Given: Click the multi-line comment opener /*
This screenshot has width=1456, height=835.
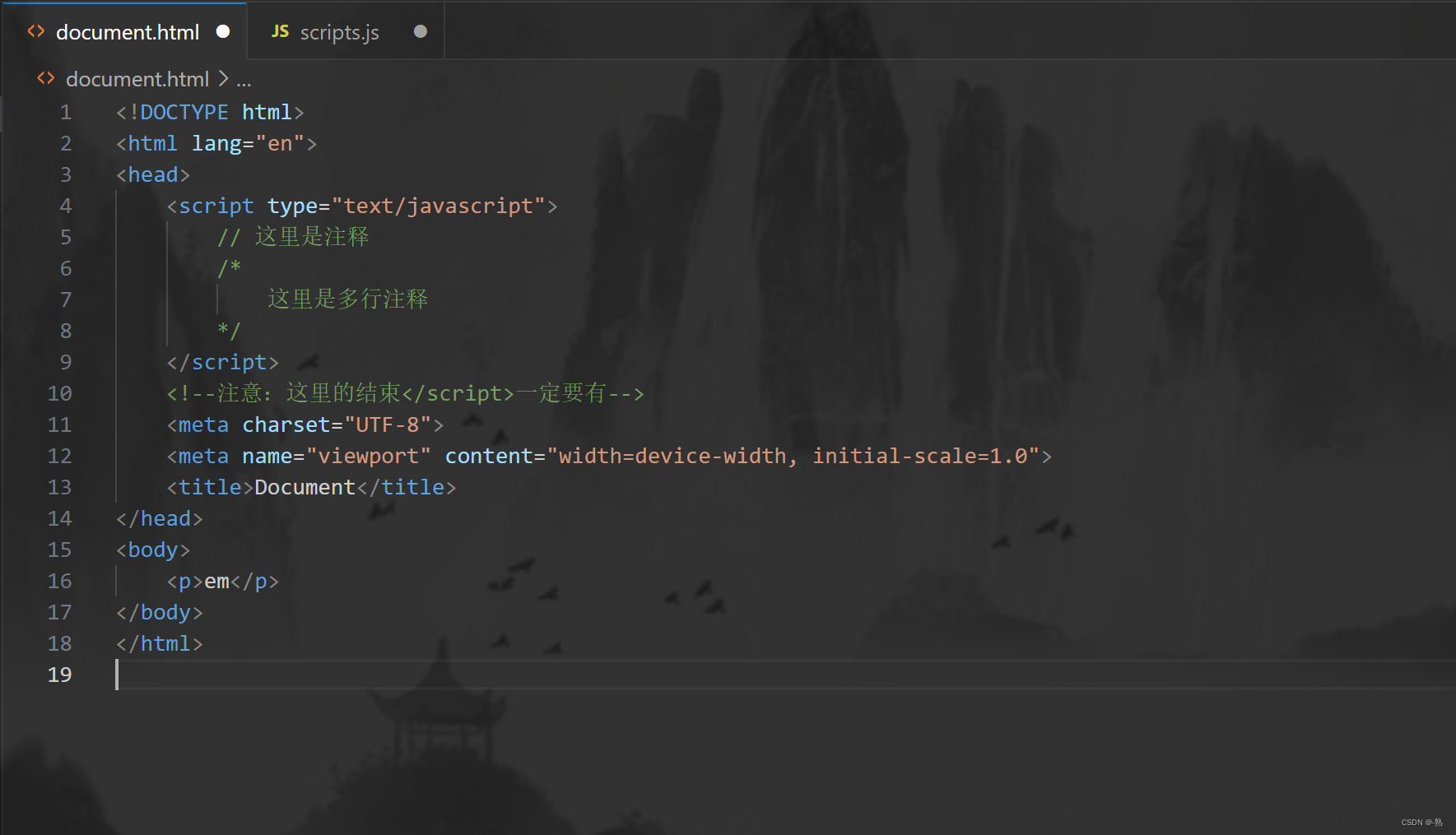Looking at the screenshot, I should click(x=230, y=268).
